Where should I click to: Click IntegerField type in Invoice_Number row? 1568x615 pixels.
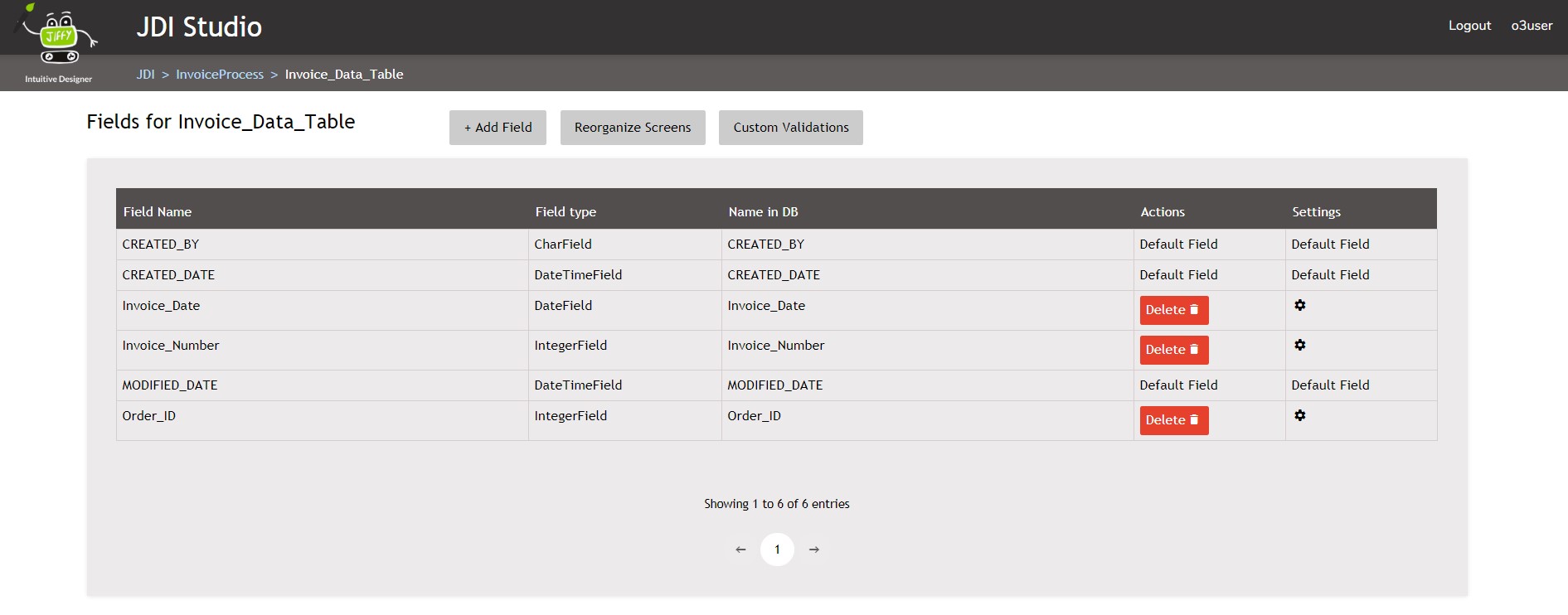click(x=625, y=351)
